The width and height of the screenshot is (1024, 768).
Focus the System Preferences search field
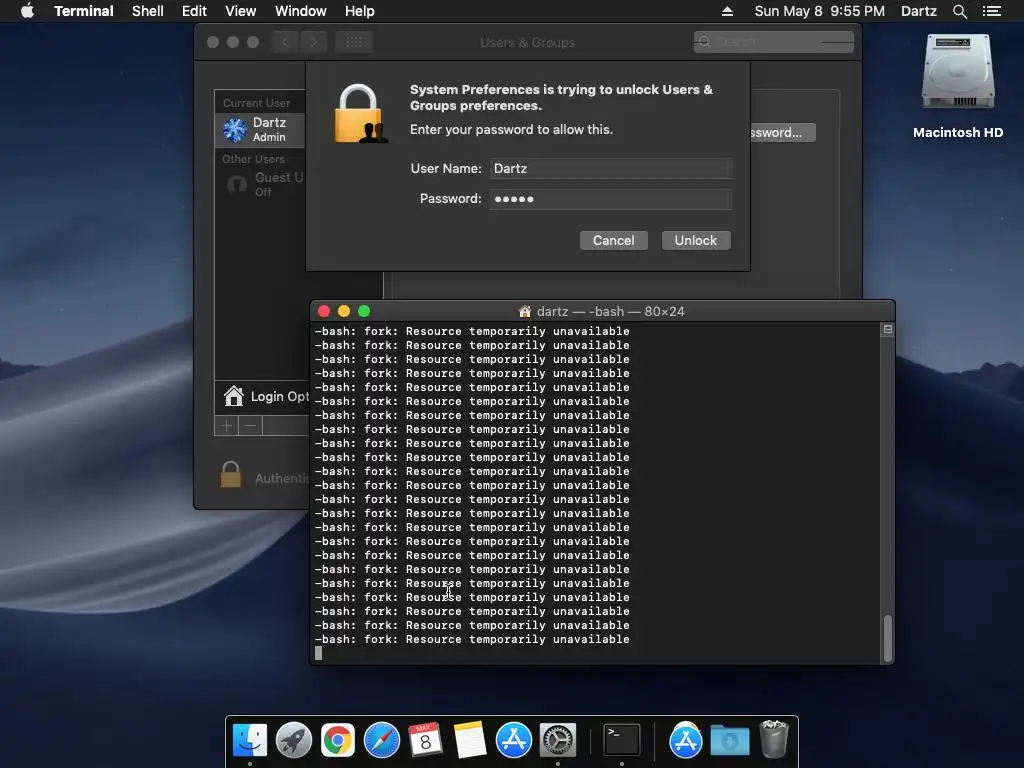pos(774,42)
